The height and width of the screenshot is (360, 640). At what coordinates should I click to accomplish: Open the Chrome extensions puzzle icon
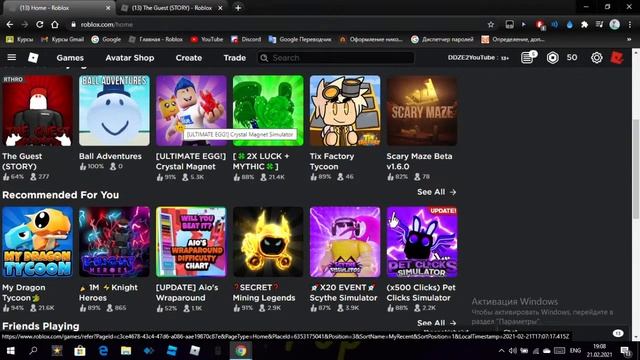584,24
